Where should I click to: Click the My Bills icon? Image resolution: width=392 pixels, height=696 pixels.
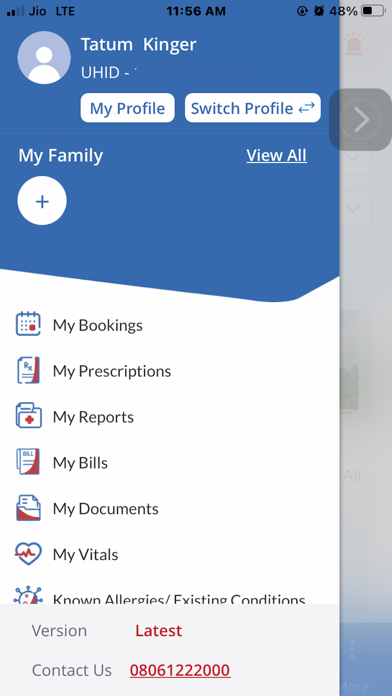28,462
